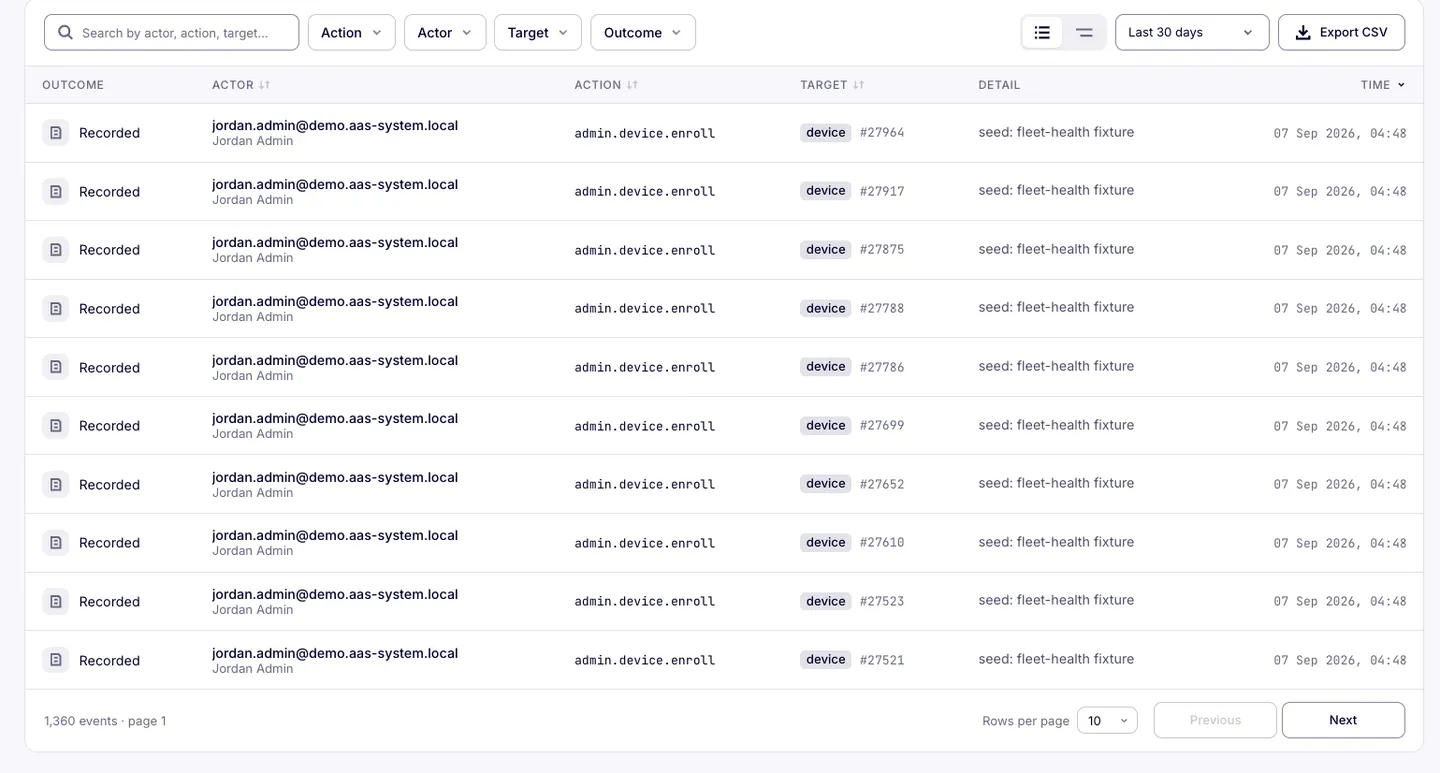
Task: Open the Last 30 days range dropdown
Action: tap(1192, 33)
